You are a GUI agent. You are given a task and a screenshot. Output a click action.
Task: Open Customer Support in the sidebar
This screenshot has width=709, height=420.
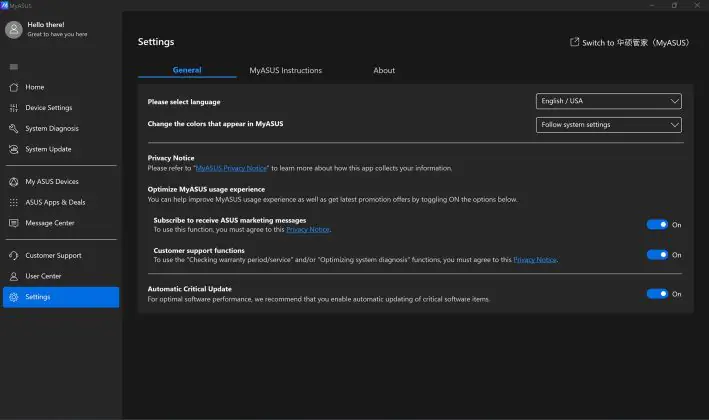[53, 255]
